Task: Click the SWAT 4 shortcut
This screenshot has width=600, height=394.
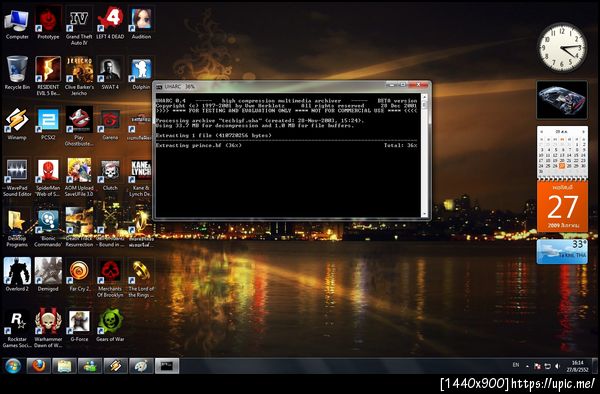Action: pyautogui.click(x=110, y=73)
